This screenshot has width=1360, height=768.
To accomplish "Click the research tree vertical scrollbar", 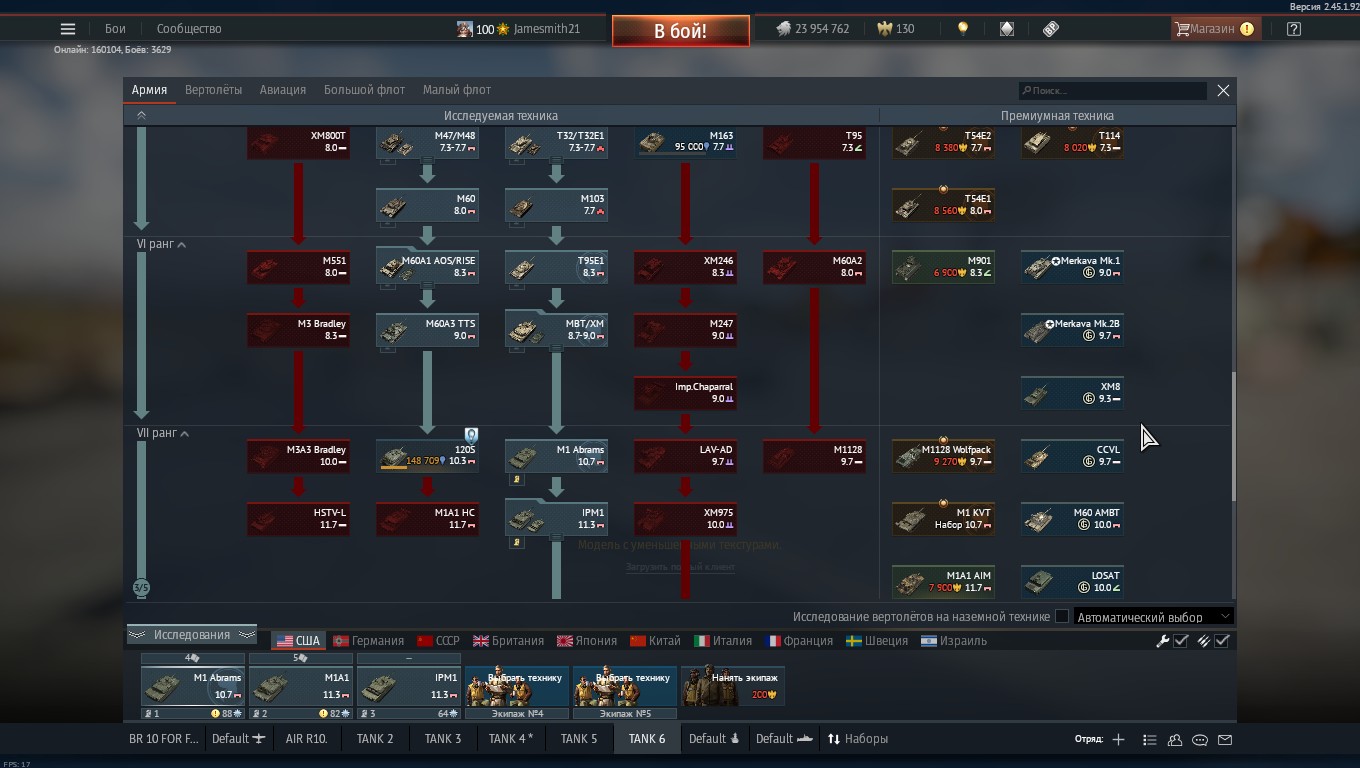I will point(1233,437).
